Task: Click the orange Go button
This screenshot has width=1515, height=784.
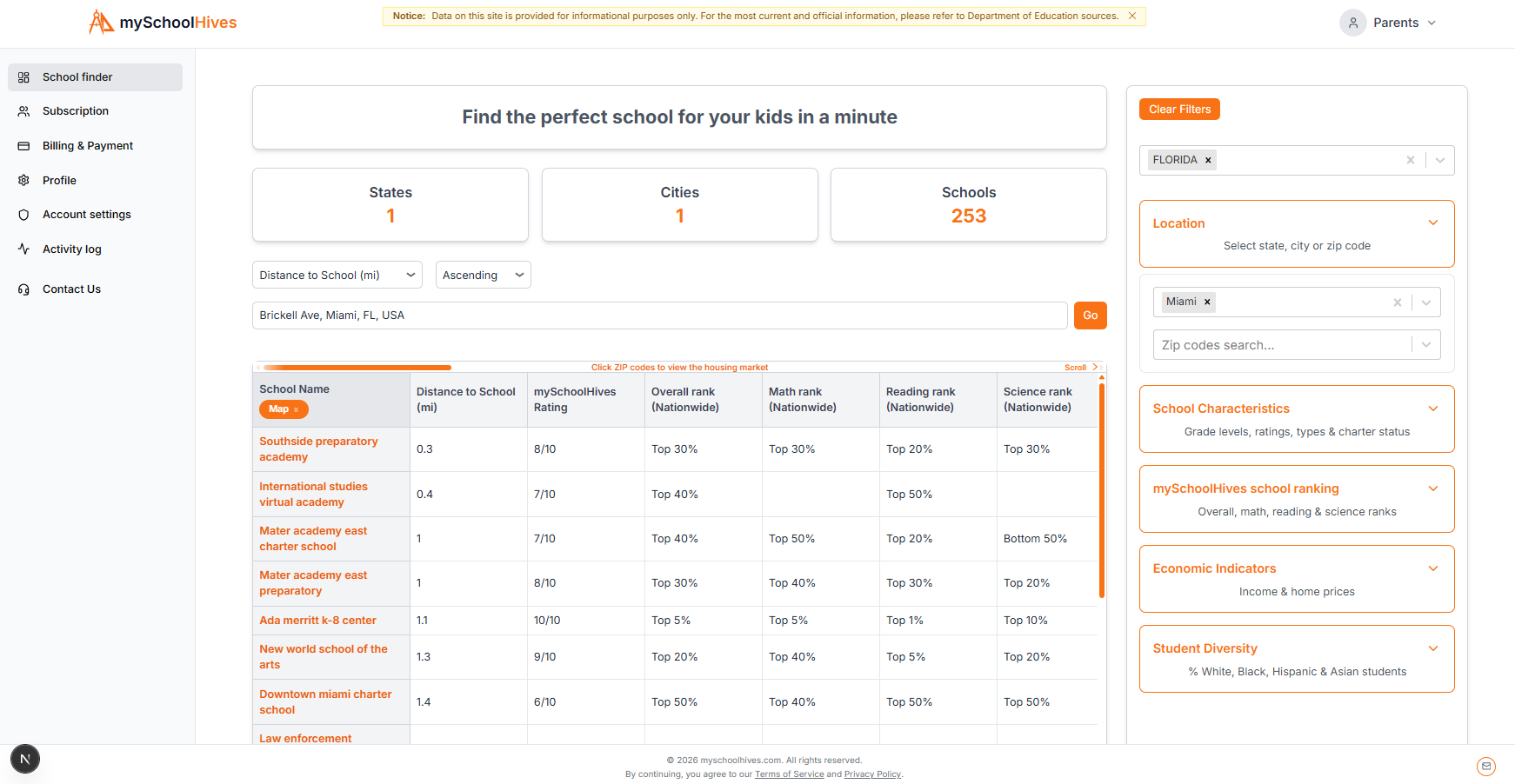Action: point(1090,316)
